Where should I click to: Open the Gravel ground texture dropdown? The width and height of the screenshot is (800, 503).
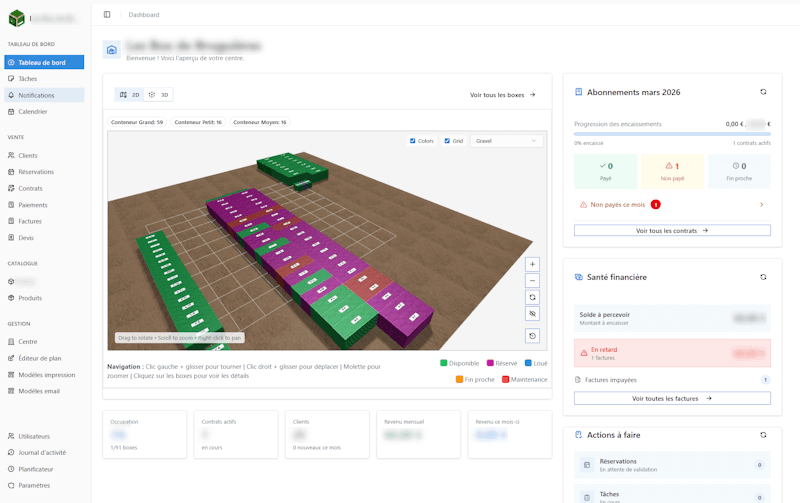click(x=507, y=141)
